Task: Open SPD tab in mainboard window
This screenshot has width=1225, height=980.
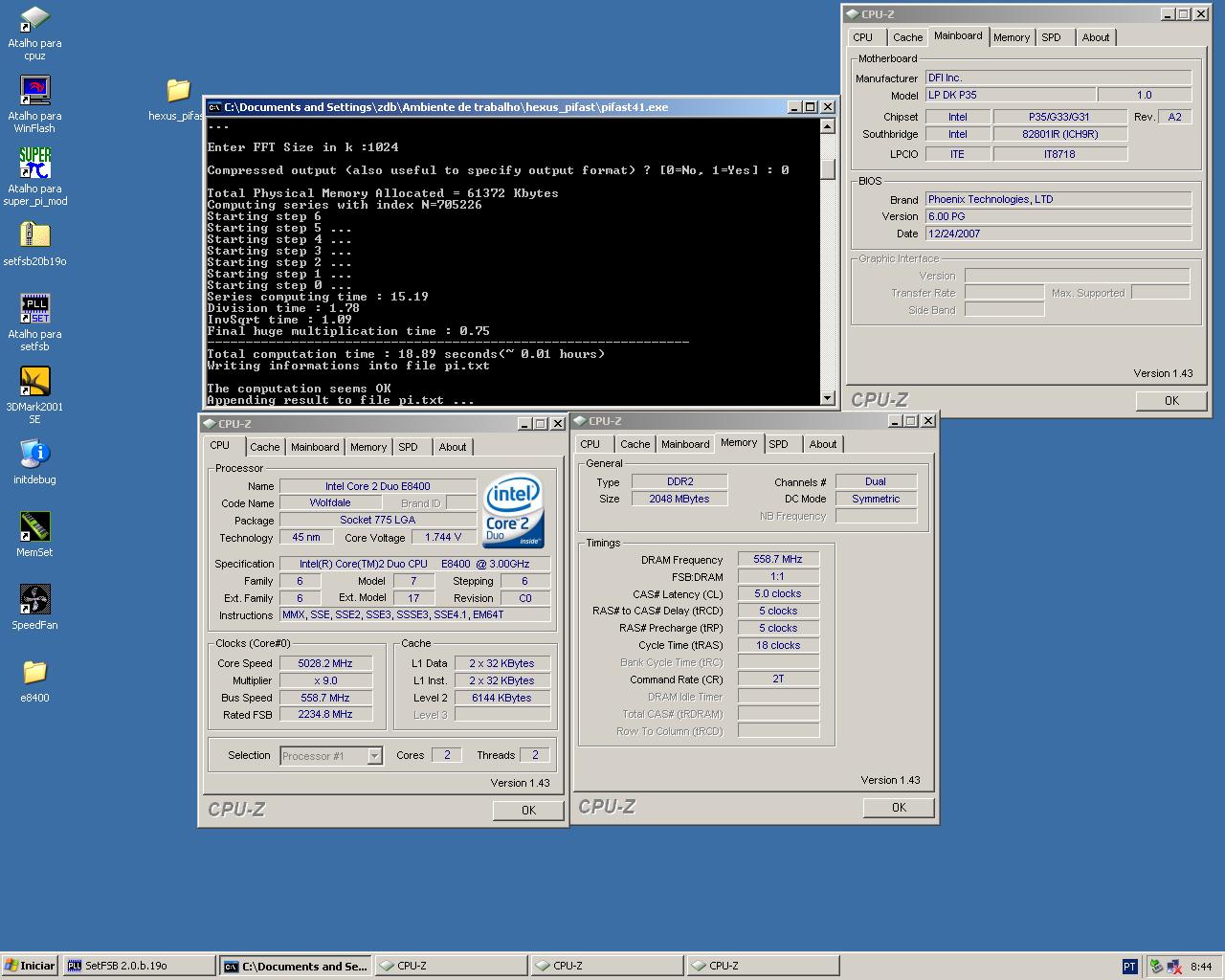Action: pyautogui.click(x=1052, y=37)
